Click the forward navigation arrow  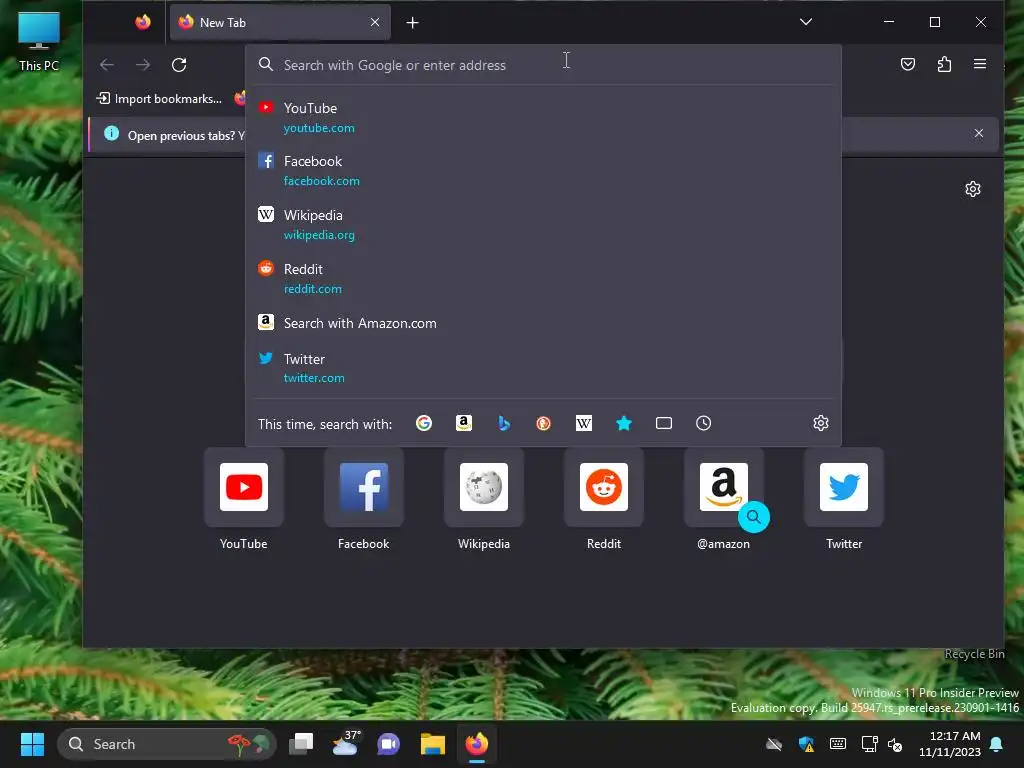click(143, 65)
